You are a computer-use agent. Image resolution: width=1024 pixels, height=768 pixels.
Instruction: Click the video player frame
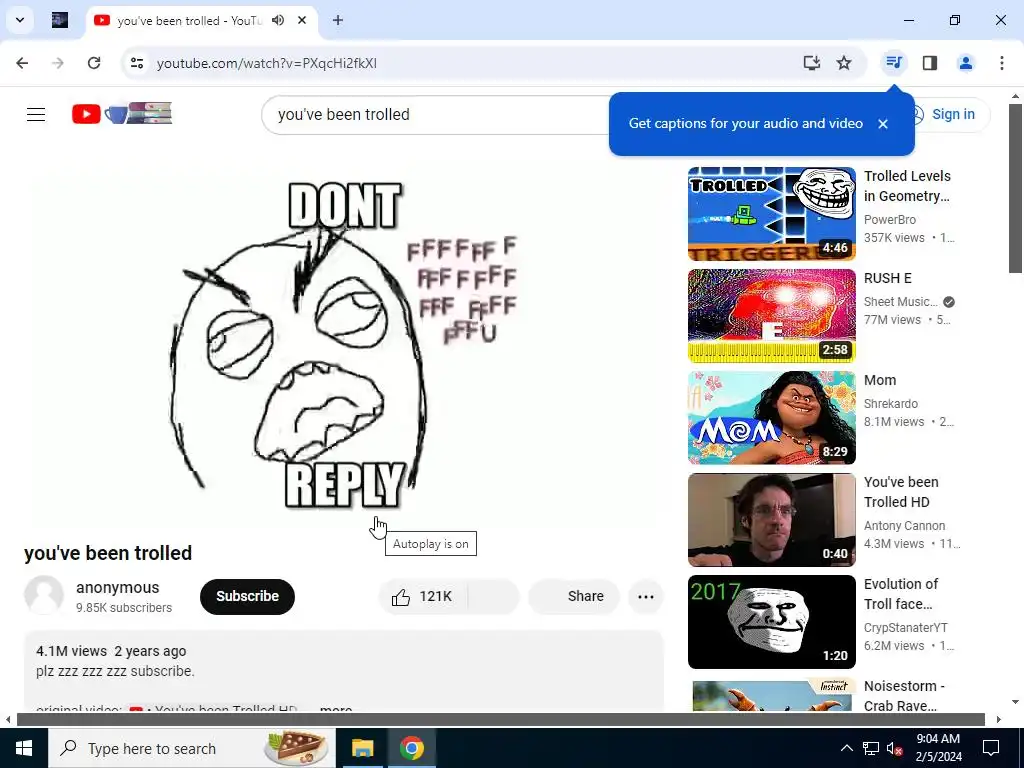click(x=344, y=343)
